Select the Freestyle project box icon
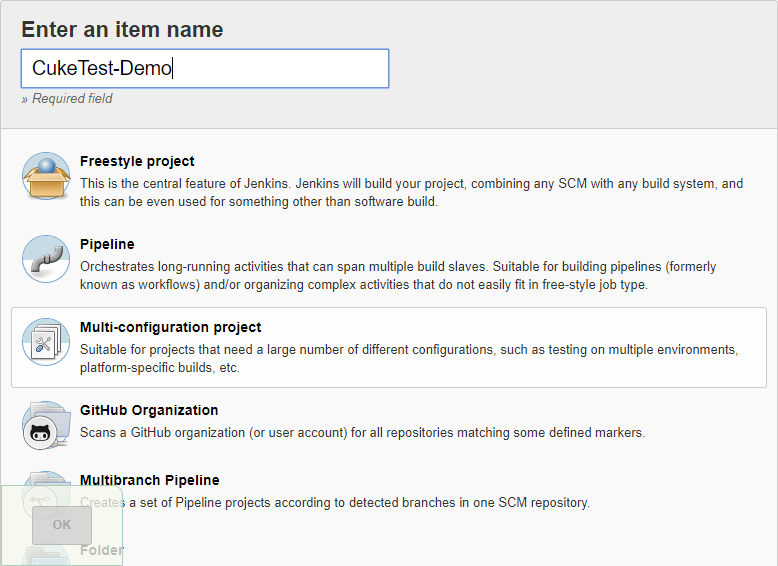The height and width of the screenshot is (566, 778). coord(46,177)
